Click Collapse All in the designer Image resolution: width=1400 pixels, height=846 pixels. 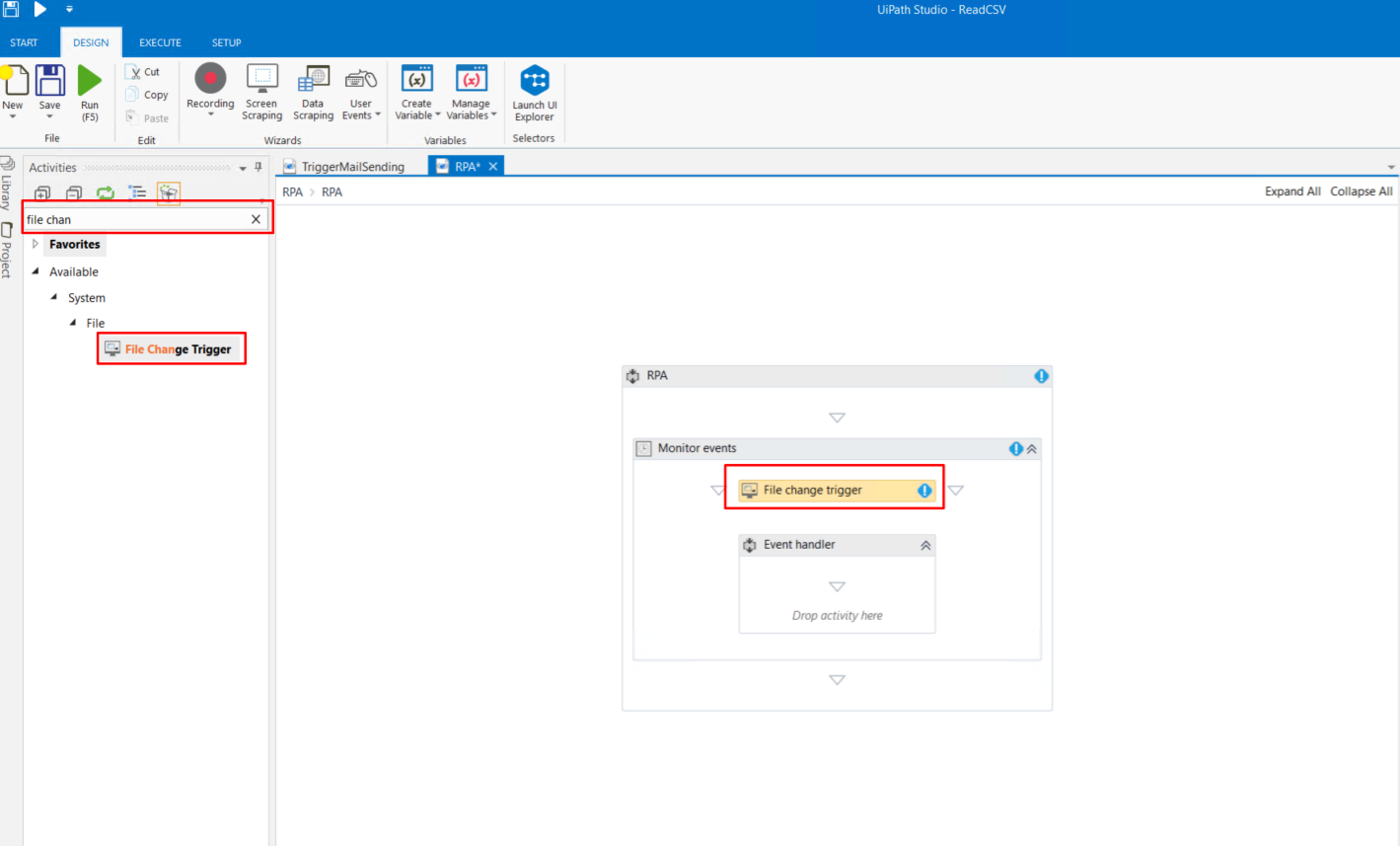1361,192
